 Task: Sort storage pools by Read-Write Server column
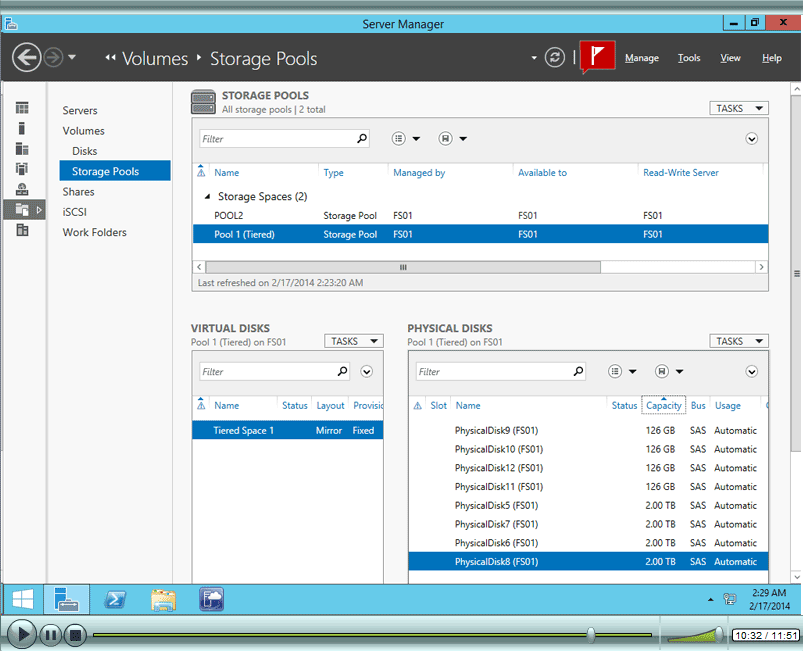point(681,173)
